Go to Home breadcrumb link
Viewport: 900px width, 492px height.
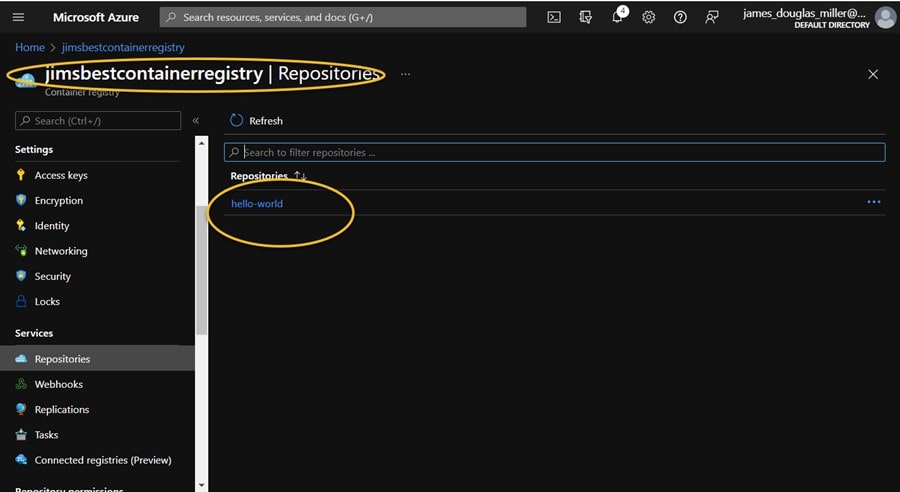(x=30, y=47)
